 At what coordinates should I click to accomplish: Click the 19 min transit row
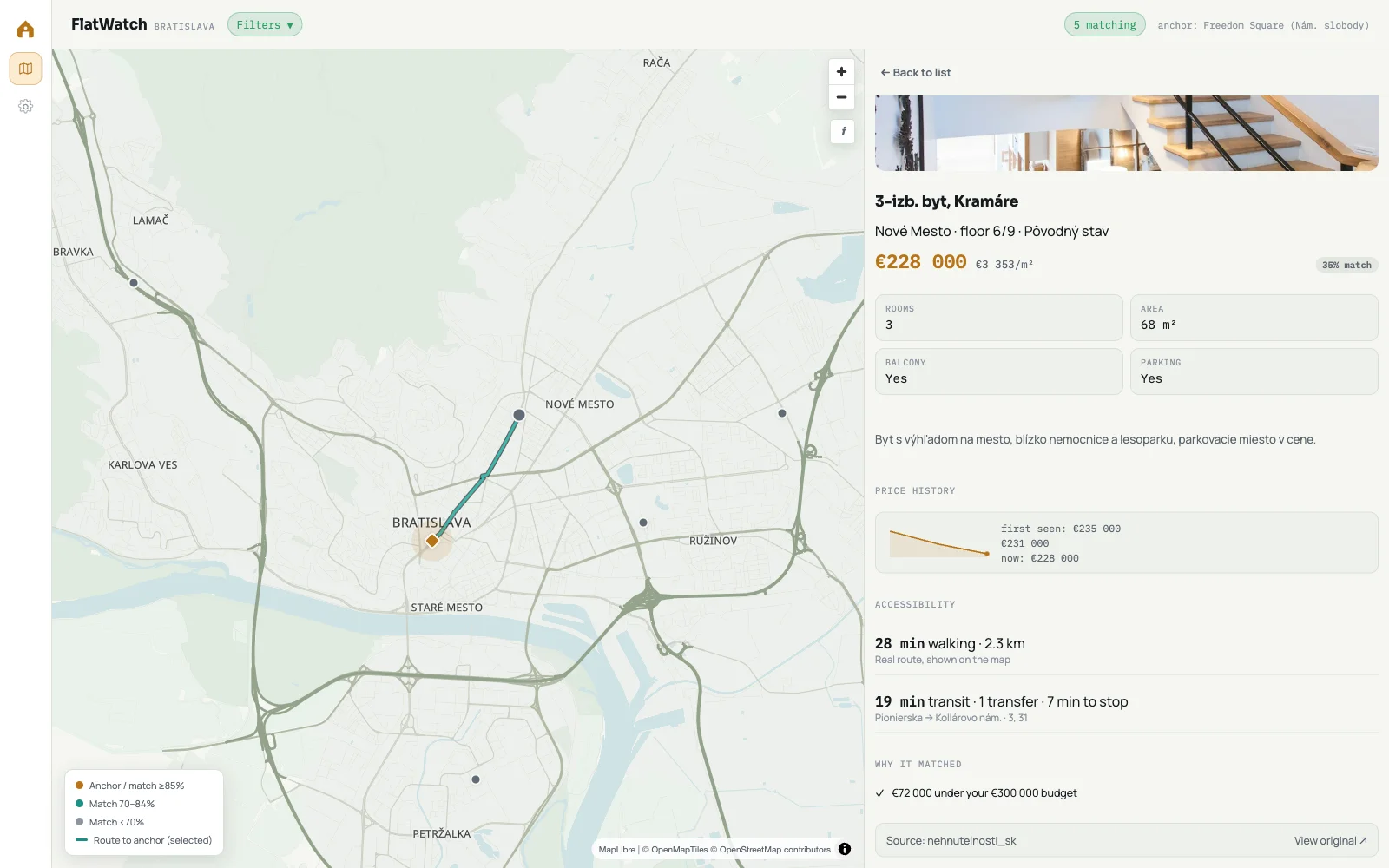coord(1126,708)
